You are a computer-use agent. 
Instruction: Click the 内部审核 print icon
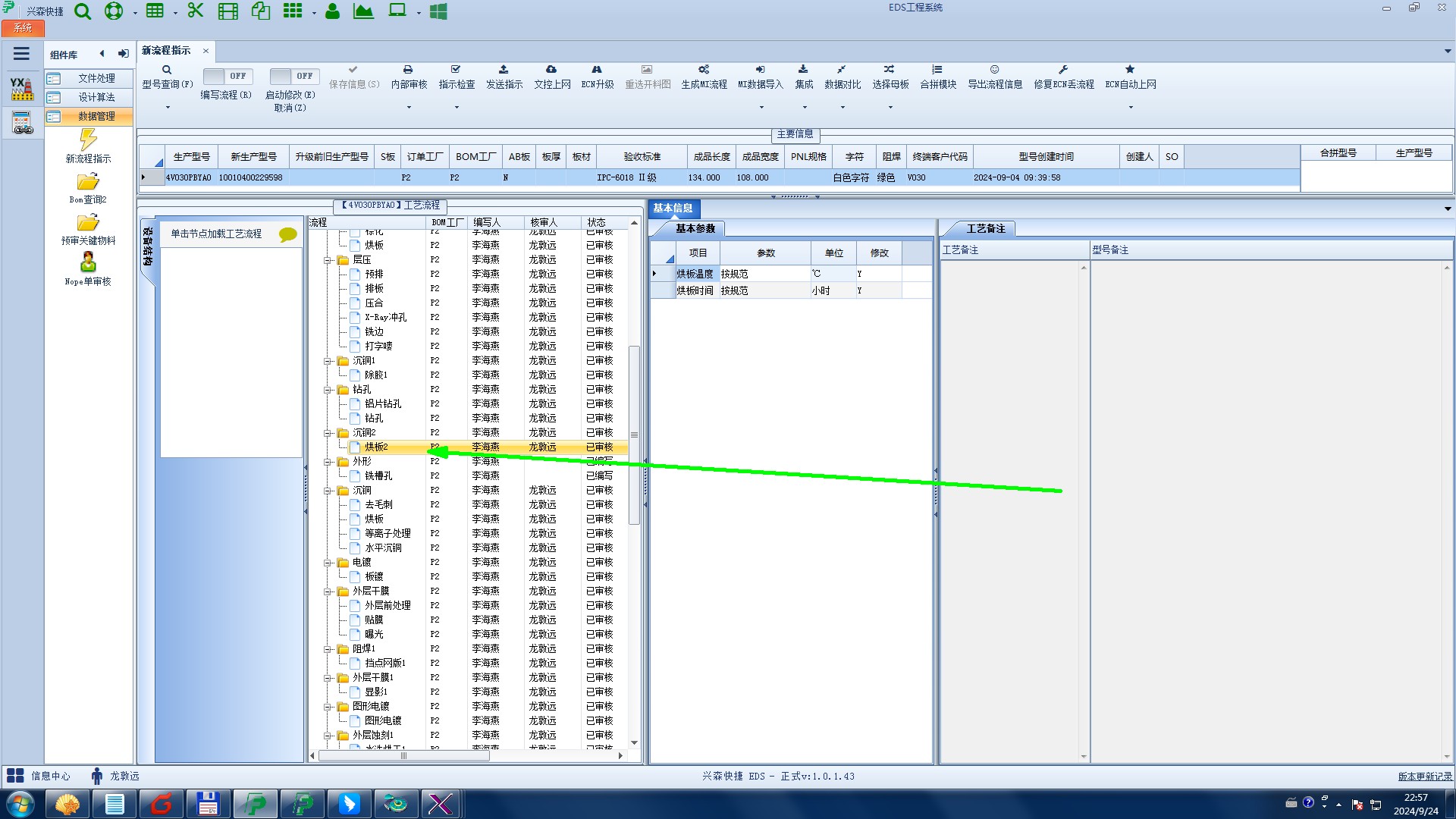(408, 70)
